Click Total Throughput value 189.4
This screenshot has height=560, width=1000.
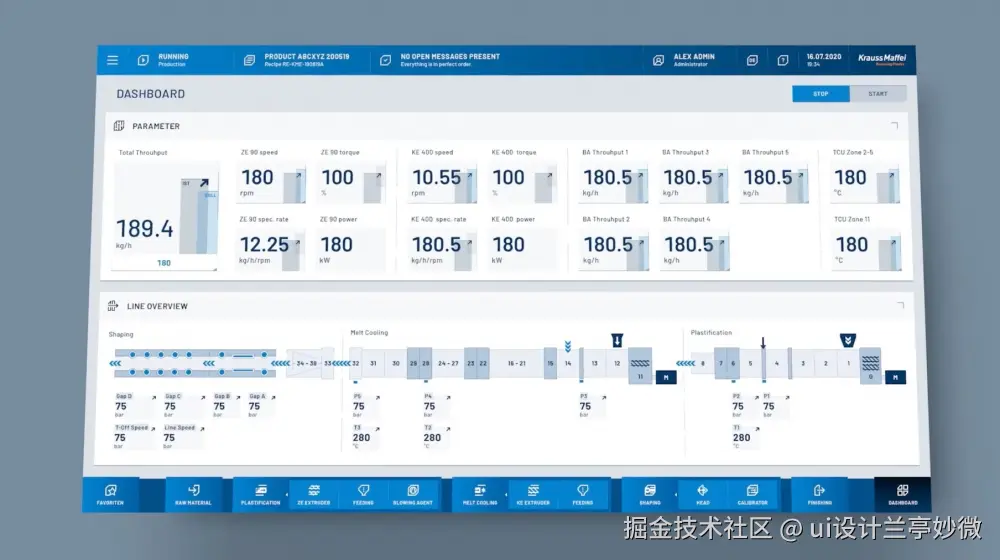coord(145,228)
